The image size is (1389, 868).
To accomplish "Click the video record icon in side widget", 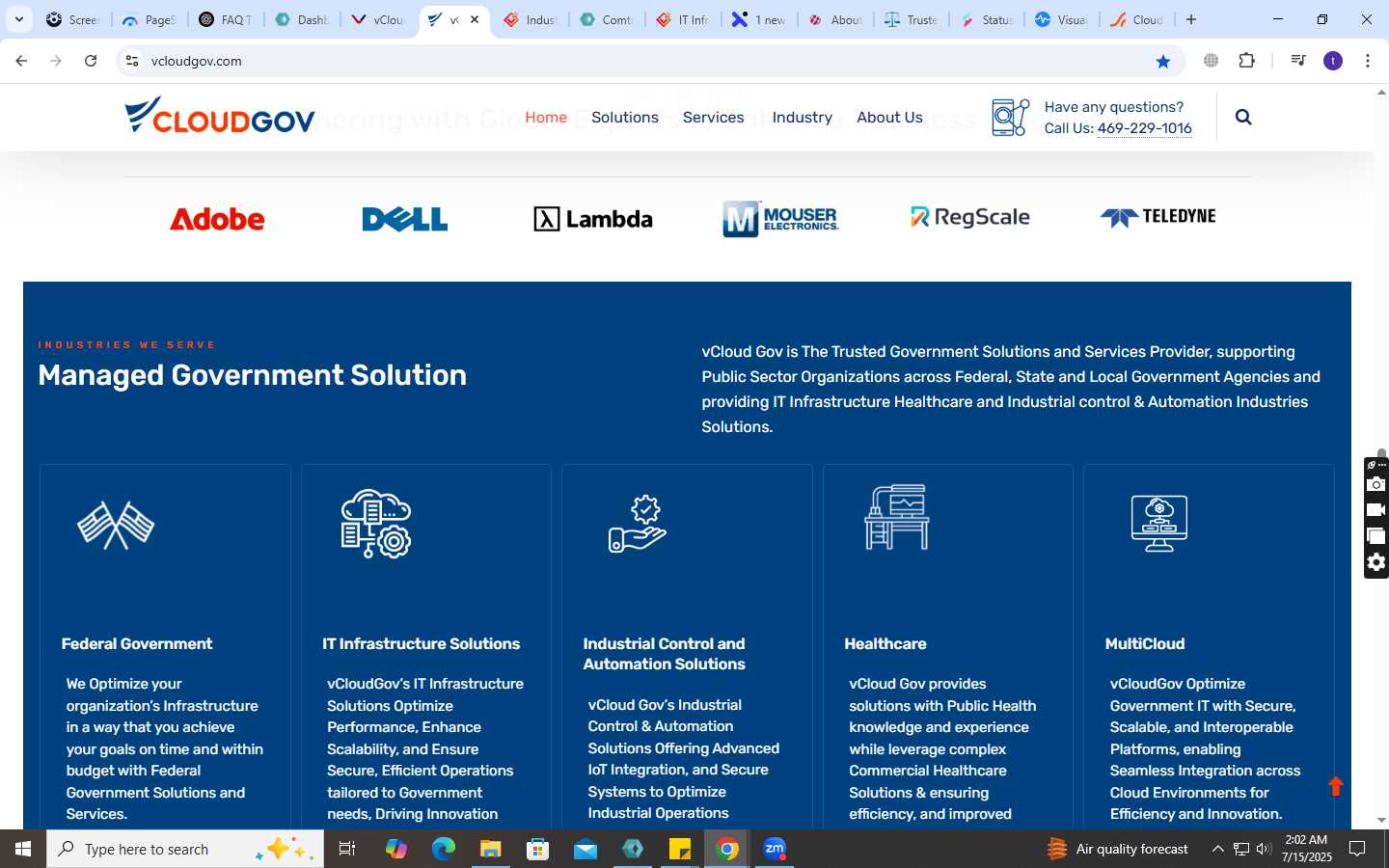I will [1376, 510].
